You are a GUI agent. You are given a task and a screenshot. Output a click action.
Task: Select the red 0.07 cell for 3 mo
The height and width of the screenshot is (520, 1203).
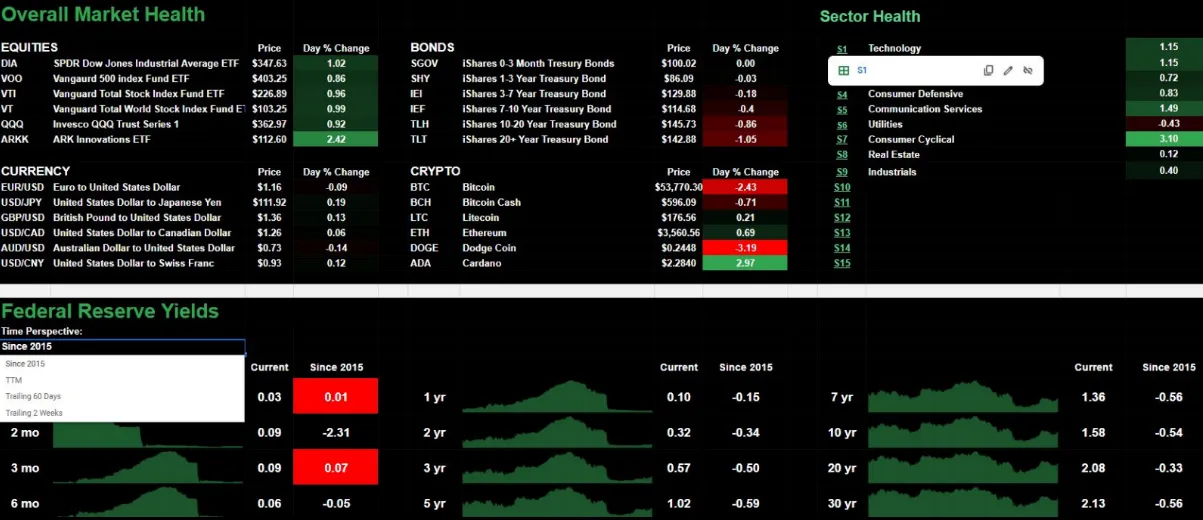point(335,468)
